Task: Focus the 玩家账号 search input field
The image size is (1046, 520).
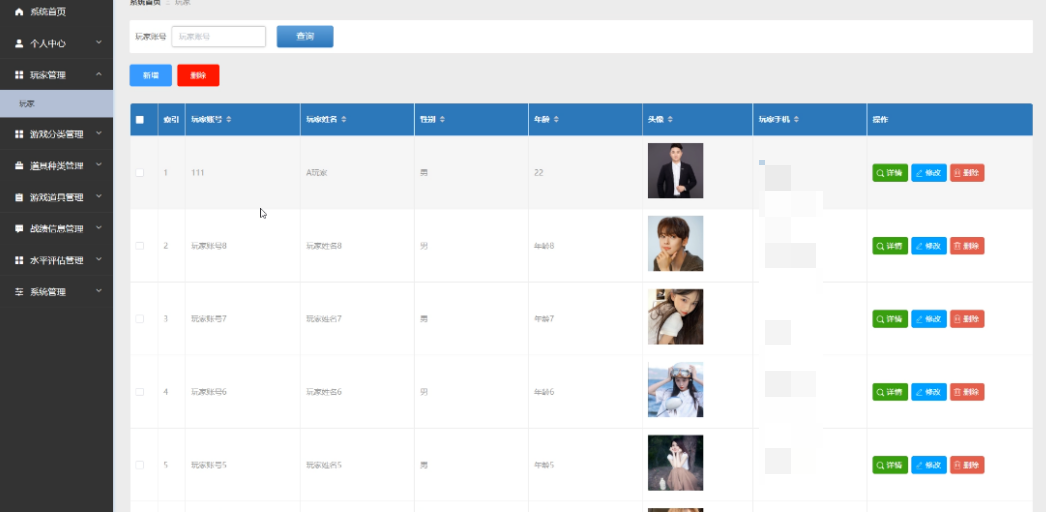Action: [x=219, y=37]
